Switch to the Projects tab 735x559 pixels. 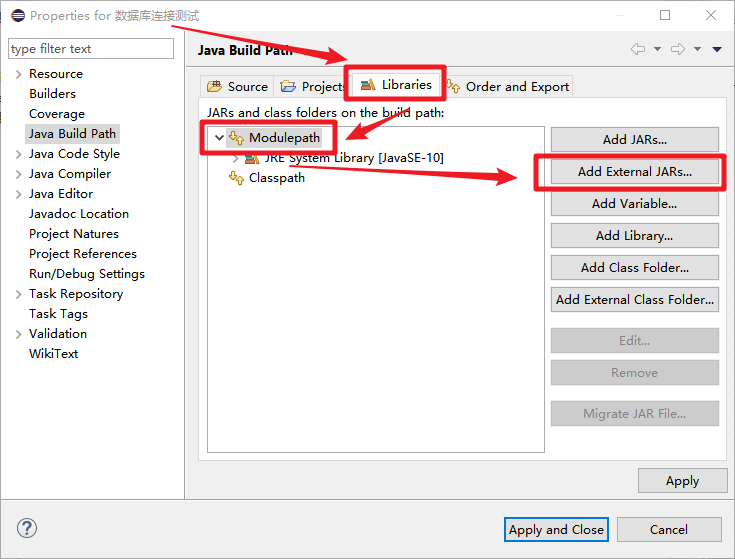point(310,86)
